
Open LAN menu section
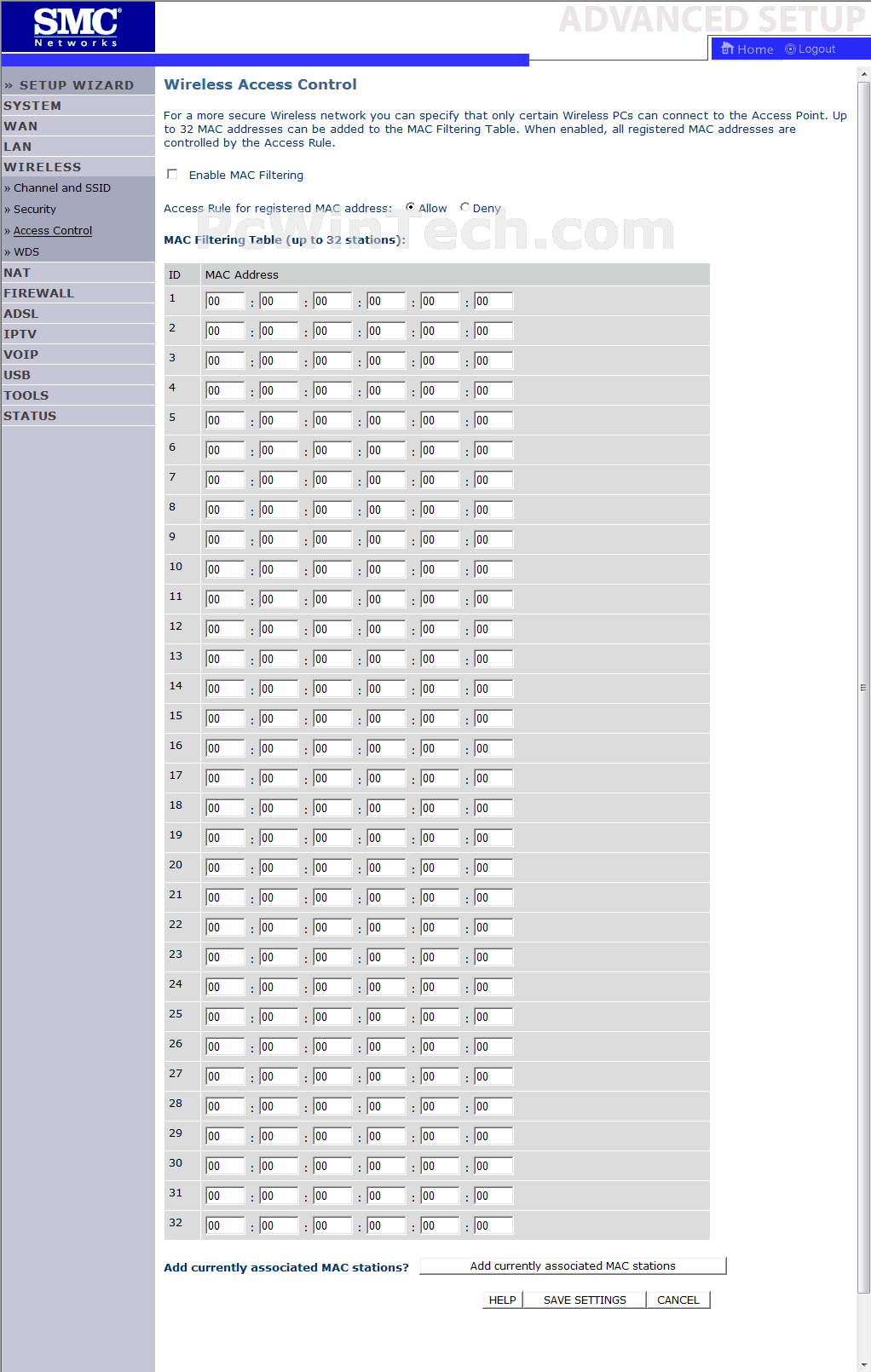[x=18, y=147]
